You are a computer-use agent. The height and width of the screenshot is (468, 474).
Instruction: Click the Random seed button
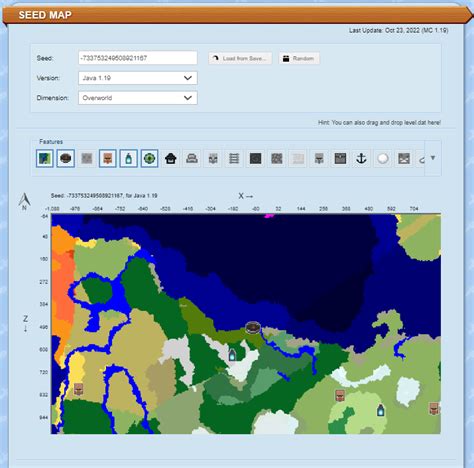(x=299, y=58)
